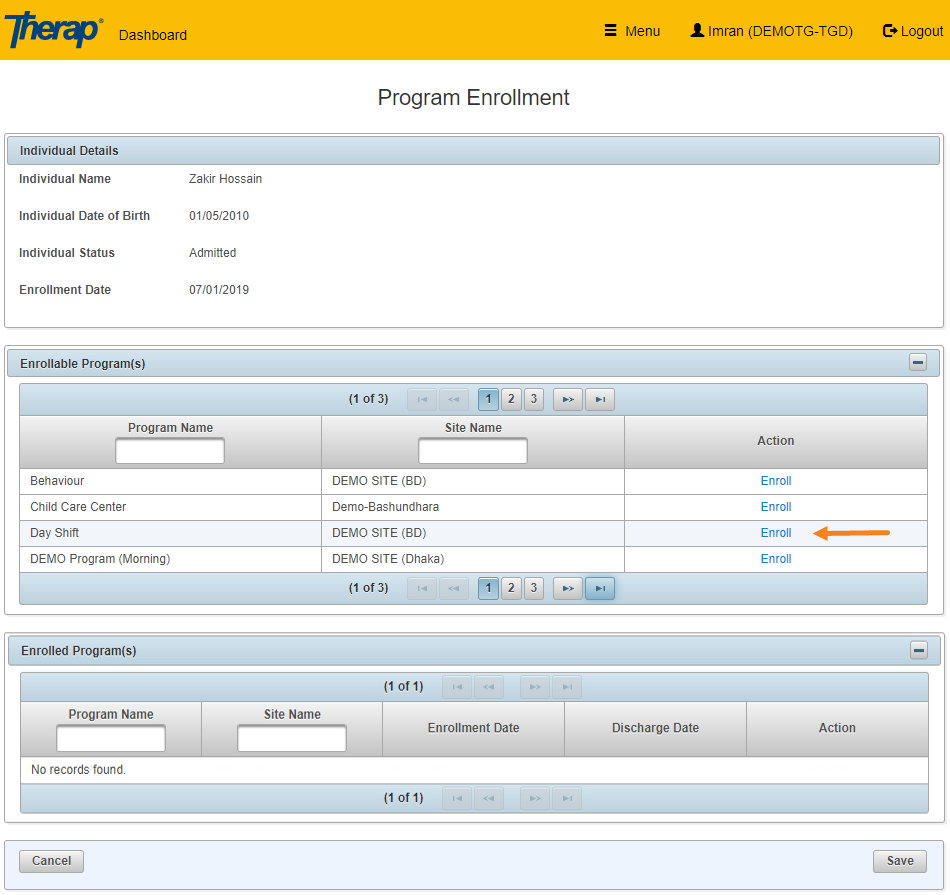950x895 pixels.
Task: Click the DEMO SITE (Dhaka) site cell
Action: (473, 559)
